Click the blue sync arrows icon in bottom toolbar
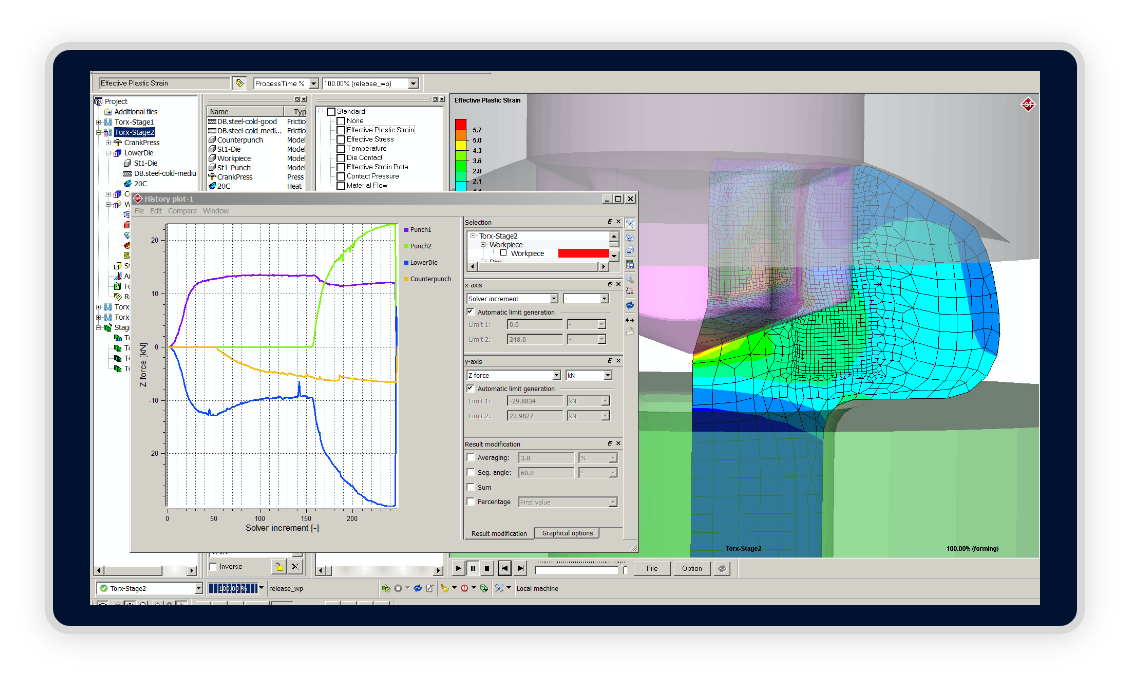Image resolution: width=1130 pixels, height=682 pixels. (417, 589)
